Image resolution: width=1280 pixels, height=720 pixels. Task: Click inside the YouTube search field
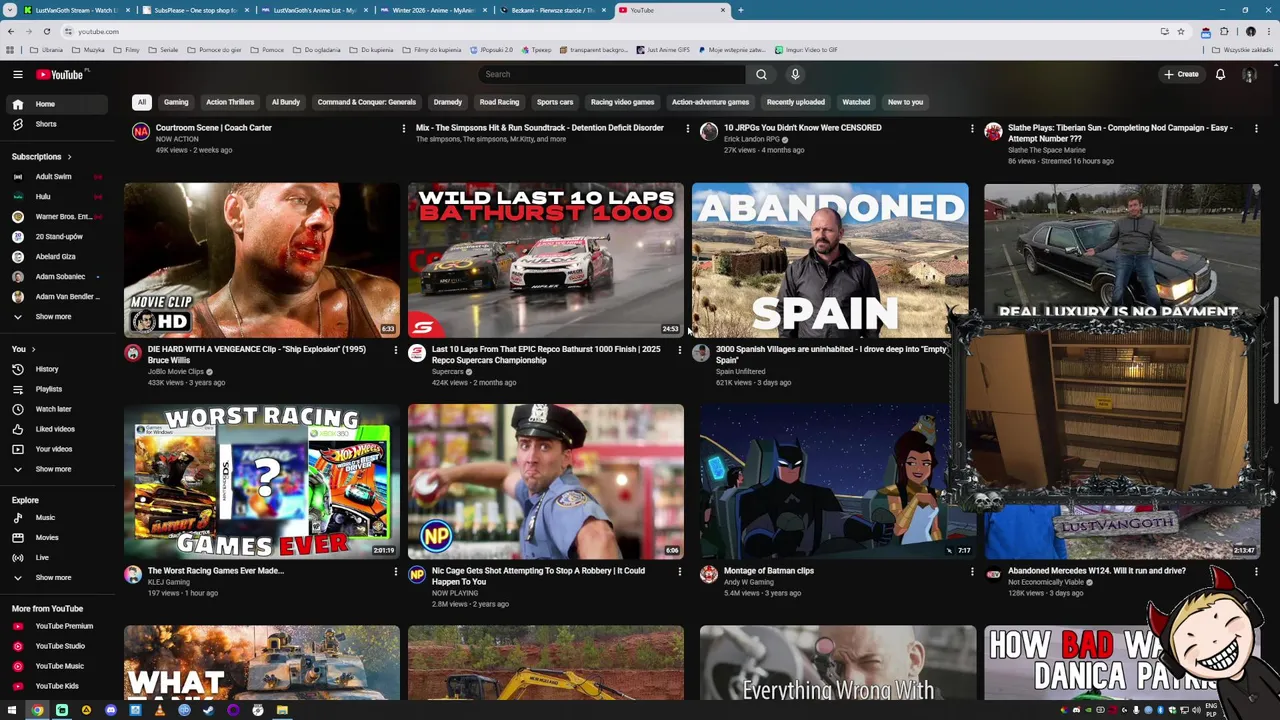coord(612,74)
